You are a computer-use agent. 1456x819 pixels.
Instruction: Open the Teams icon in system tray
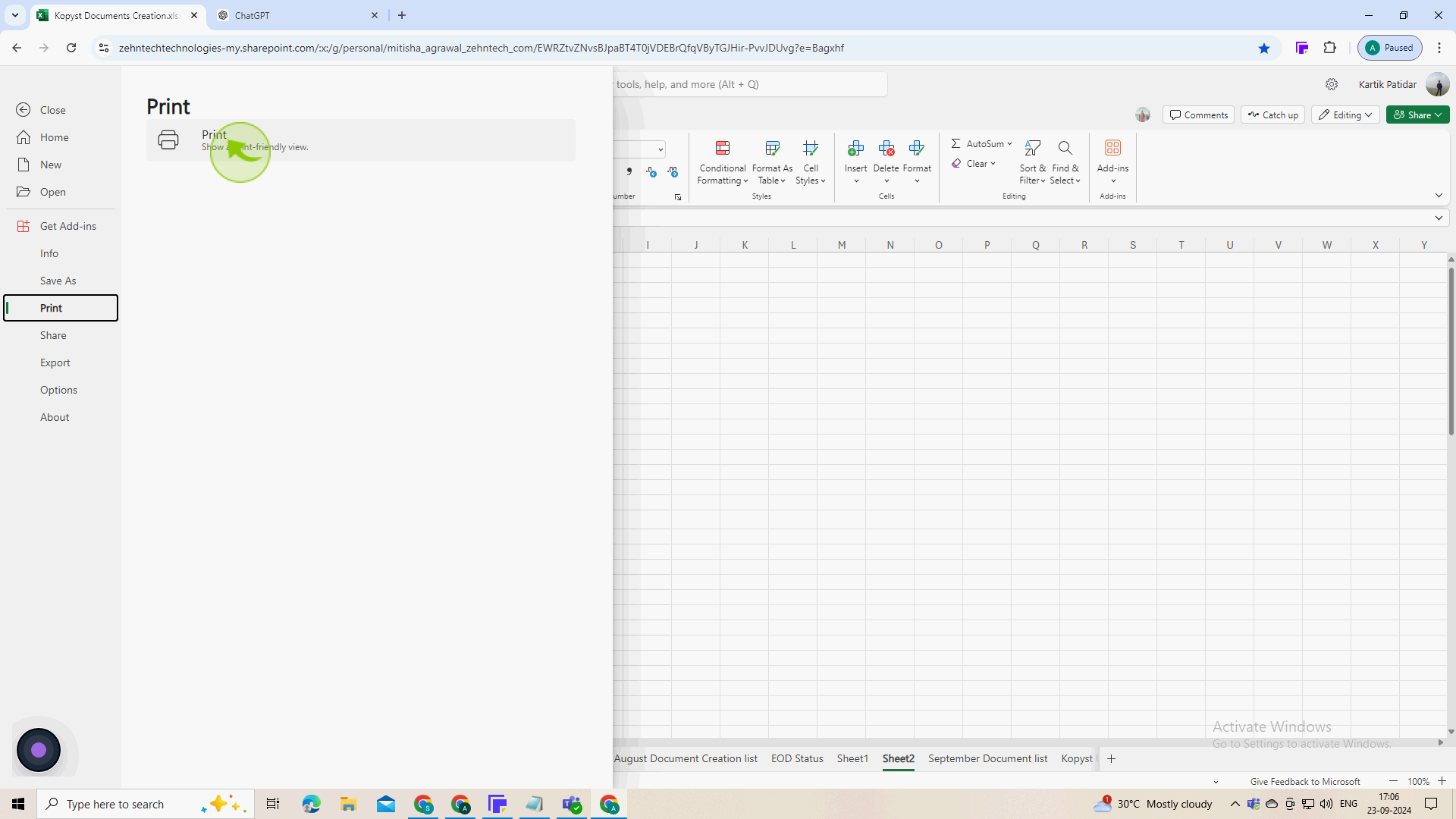1254,805
